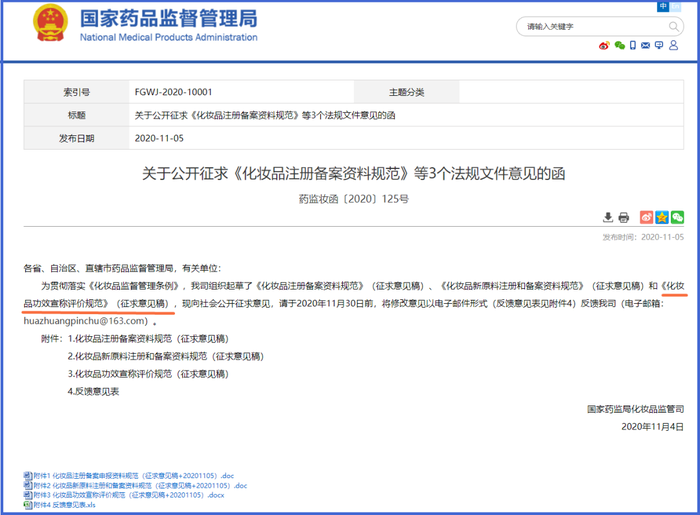Screen dimensions: 700x515
Task: Click Word file icon beside 附件3
Action: pos(28,495)
